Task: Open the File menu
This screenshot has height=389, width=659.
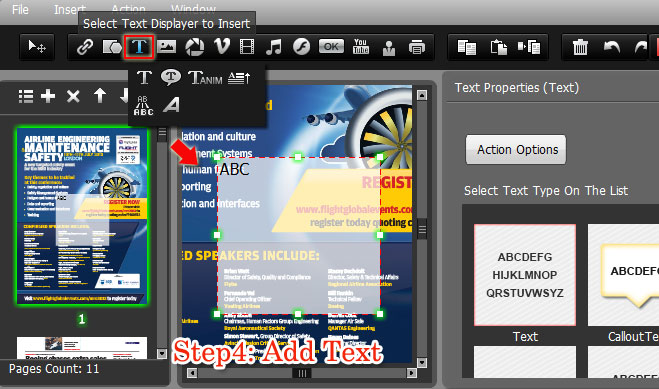Action: coord(20,9)
